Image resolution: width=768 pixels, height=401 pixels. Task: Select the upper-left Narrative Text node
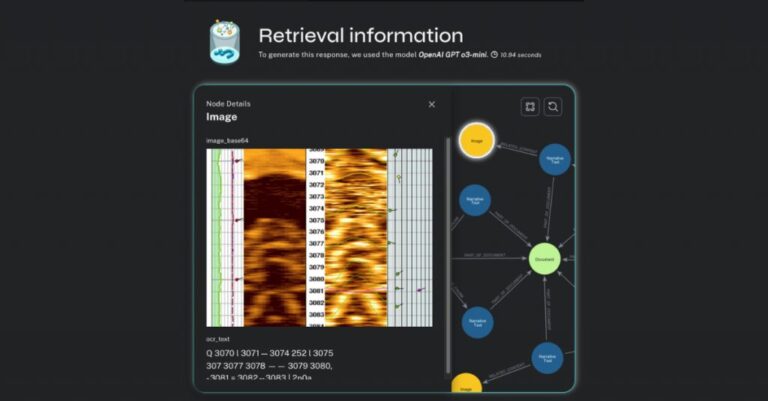click(x=476, y=200)
